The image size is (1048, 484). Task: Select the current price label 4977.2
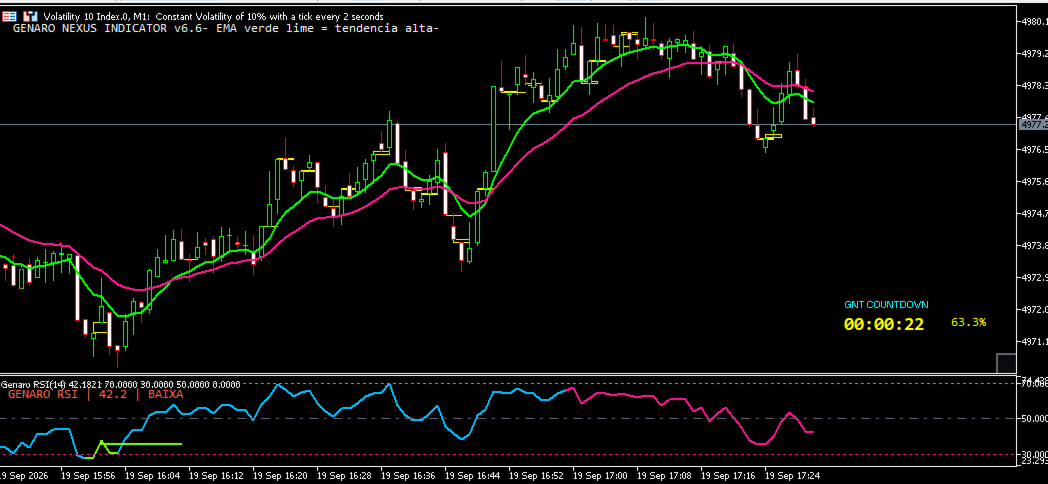(1033, 124)
